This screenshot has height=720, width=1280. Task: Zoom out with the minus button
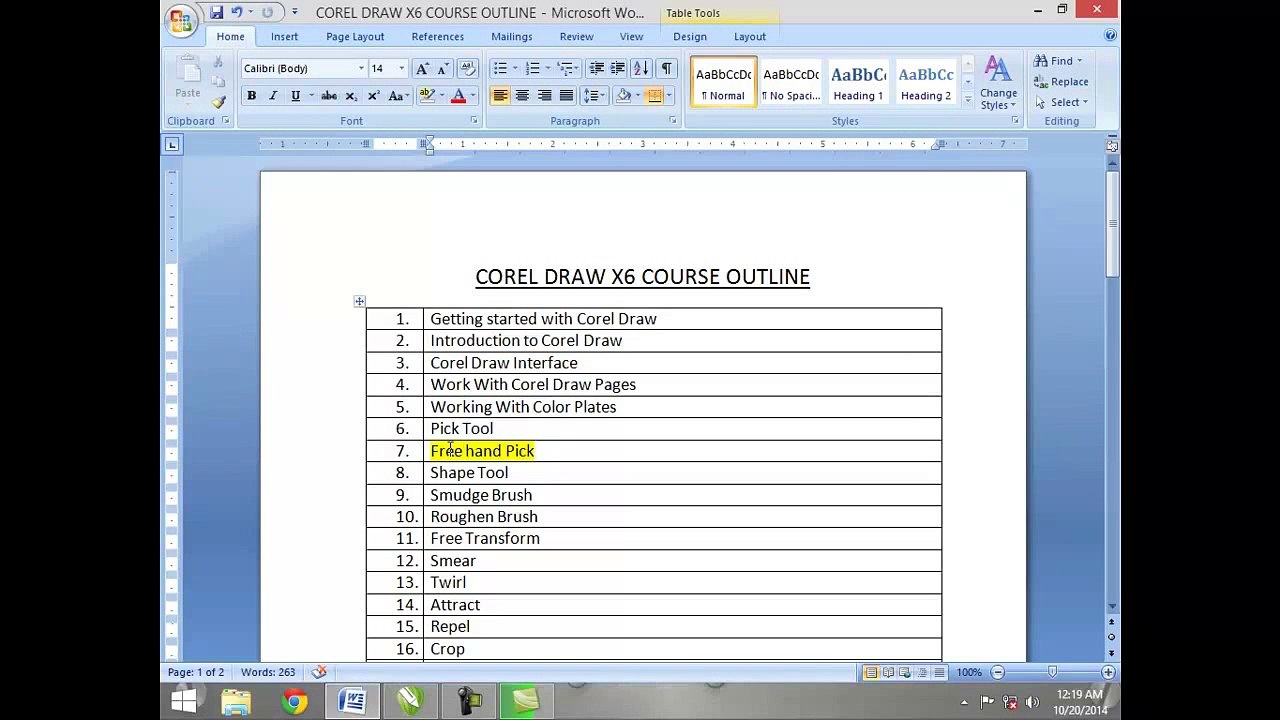[x=997, y=673]
